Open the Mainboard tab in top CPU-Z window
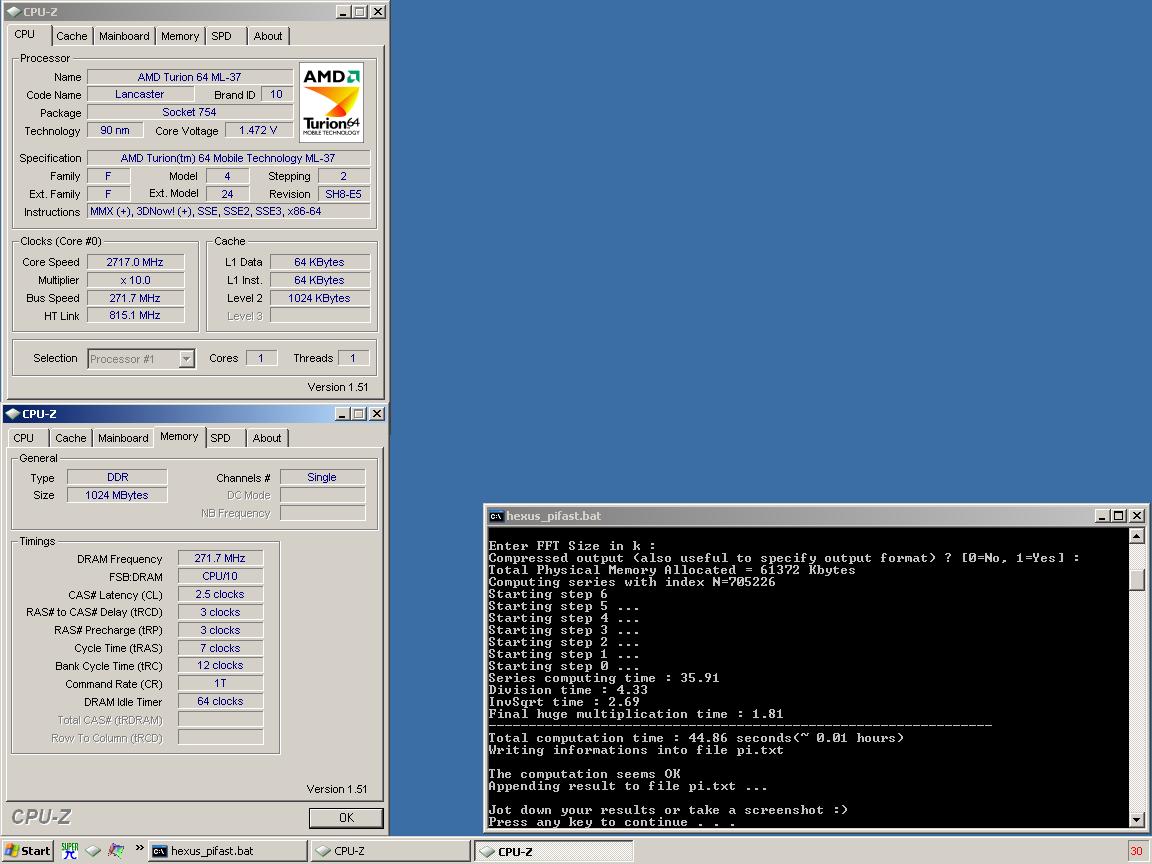Screen dimensions: 1152x864 click(124, 36)
